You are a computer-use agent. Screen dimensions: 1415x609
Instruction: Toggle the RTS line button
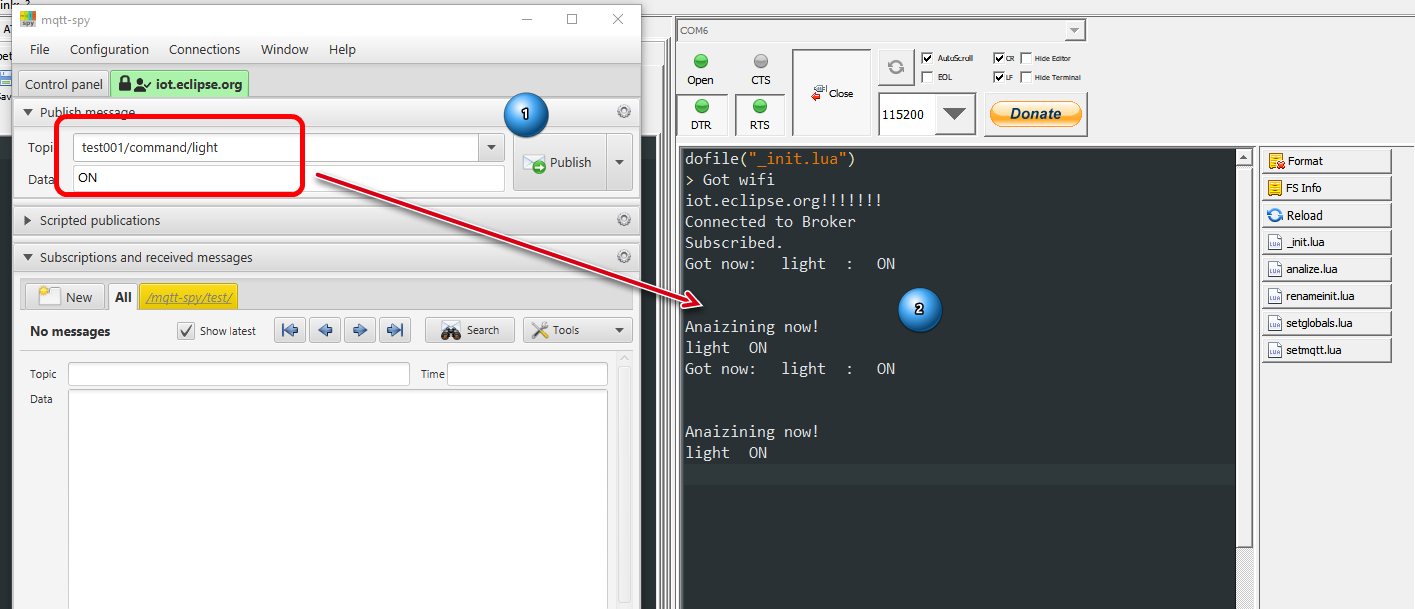760,114
